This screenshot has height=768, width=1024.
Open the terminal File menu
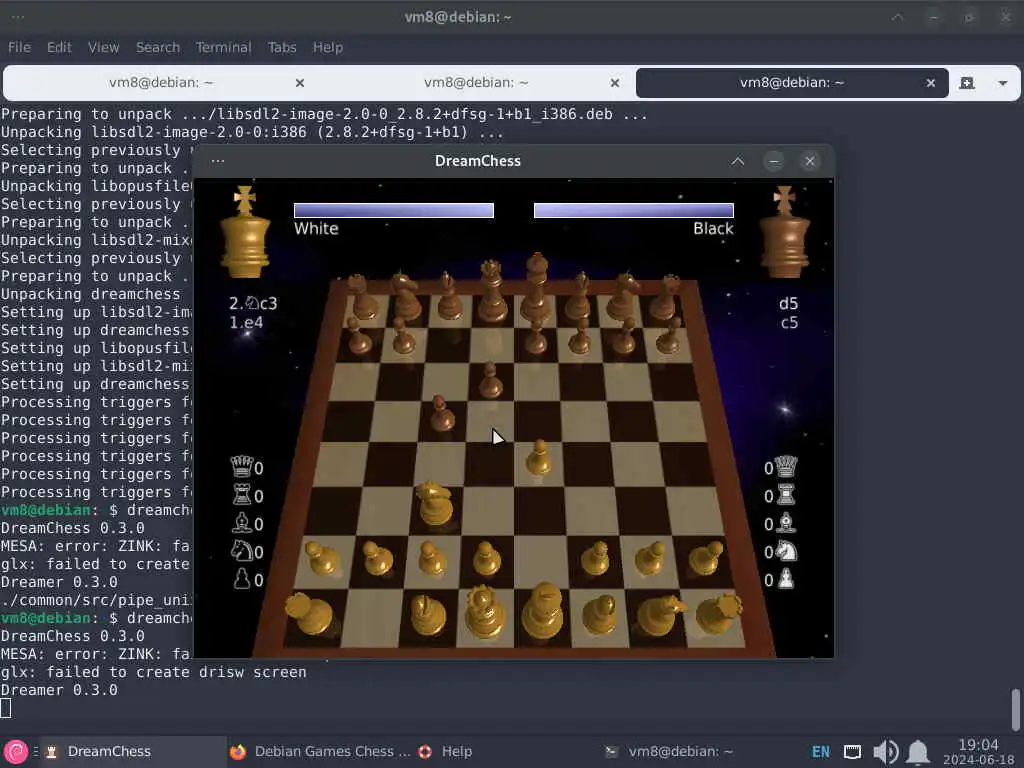[19, 47]
